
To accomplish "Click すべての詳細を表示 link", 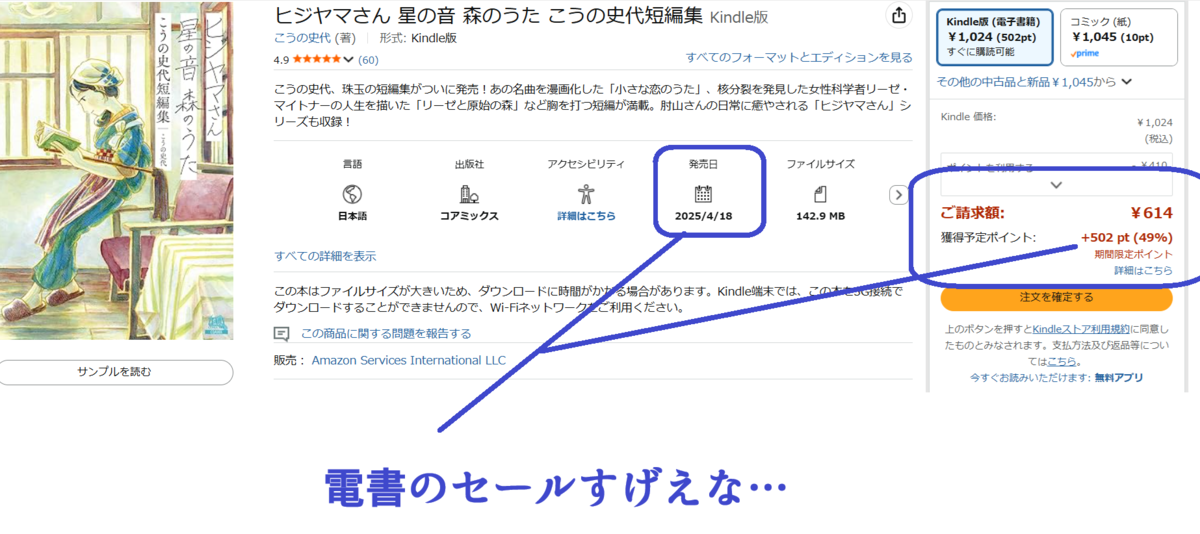I will click(x=325, y=256).
